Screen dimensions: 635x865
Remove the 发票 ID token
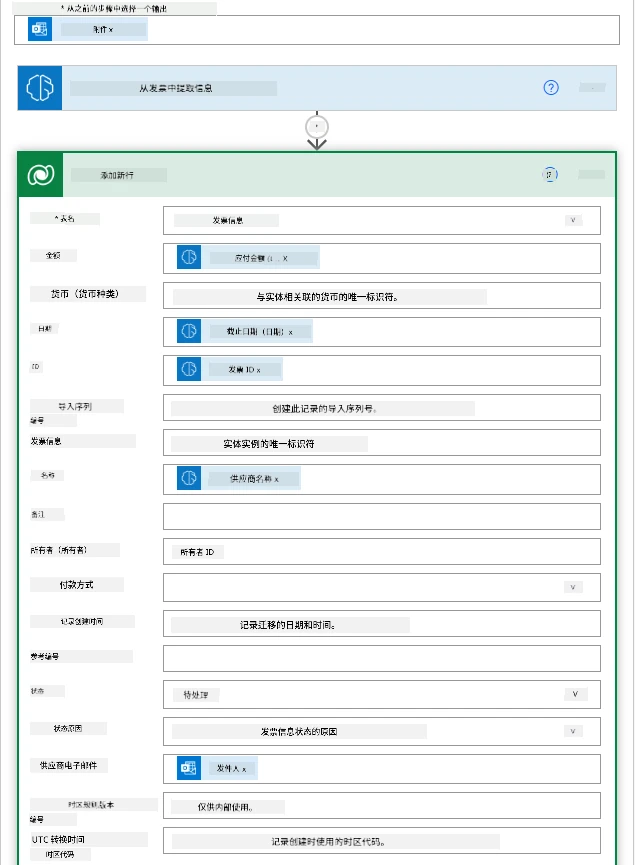tap(258, 370)
